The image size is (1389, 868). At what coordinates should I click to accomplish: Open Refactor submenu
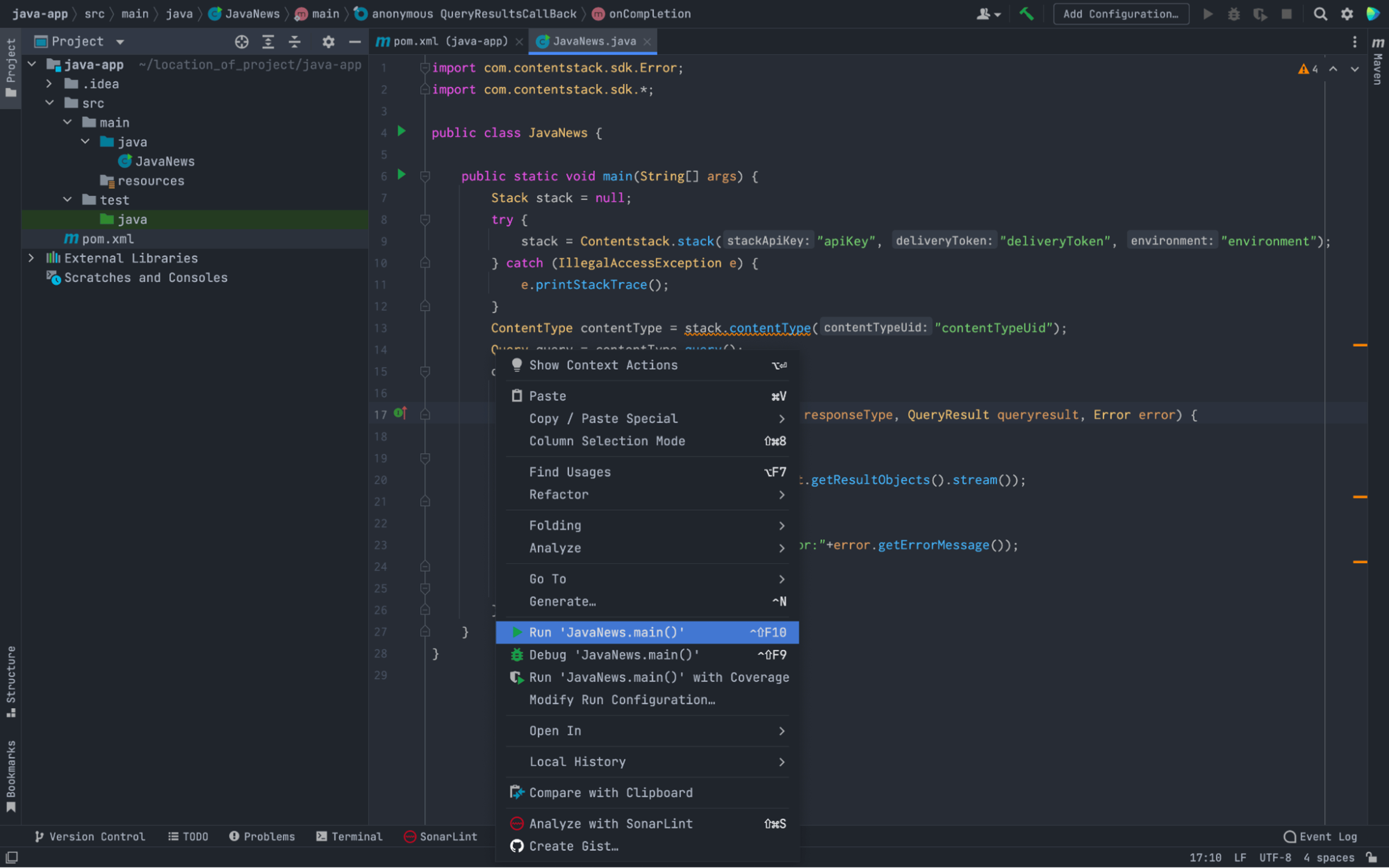pyautogui.click(x=647, y=494)
